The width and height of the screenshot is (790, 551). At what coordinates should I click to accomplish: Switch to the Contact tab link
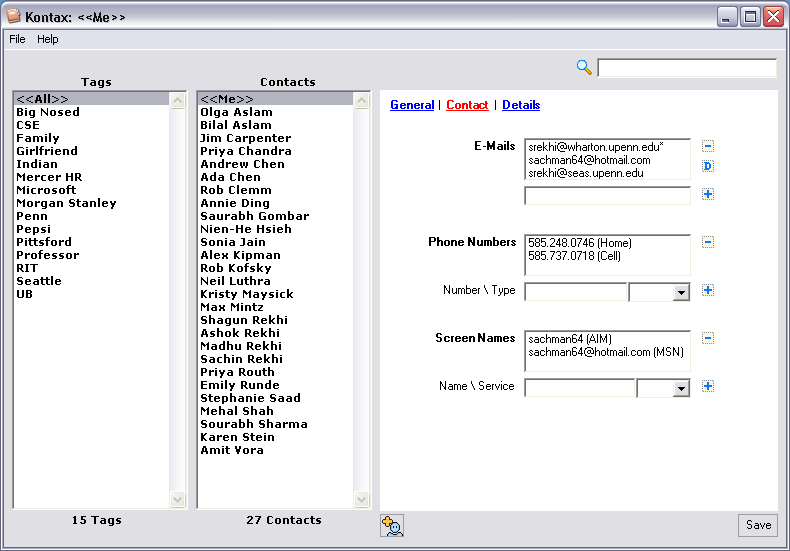[467, 105]
